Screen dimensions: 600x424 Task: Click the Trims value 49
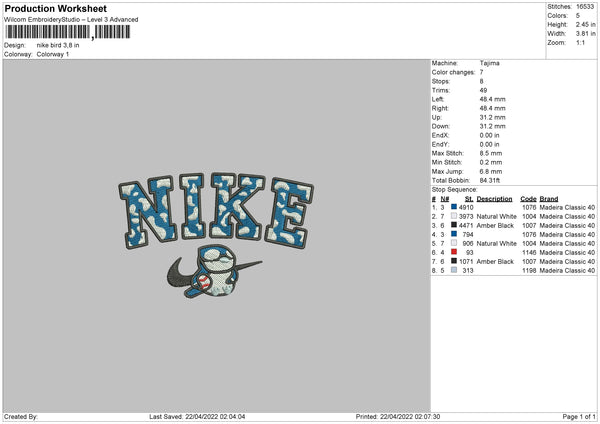(483, 90)
